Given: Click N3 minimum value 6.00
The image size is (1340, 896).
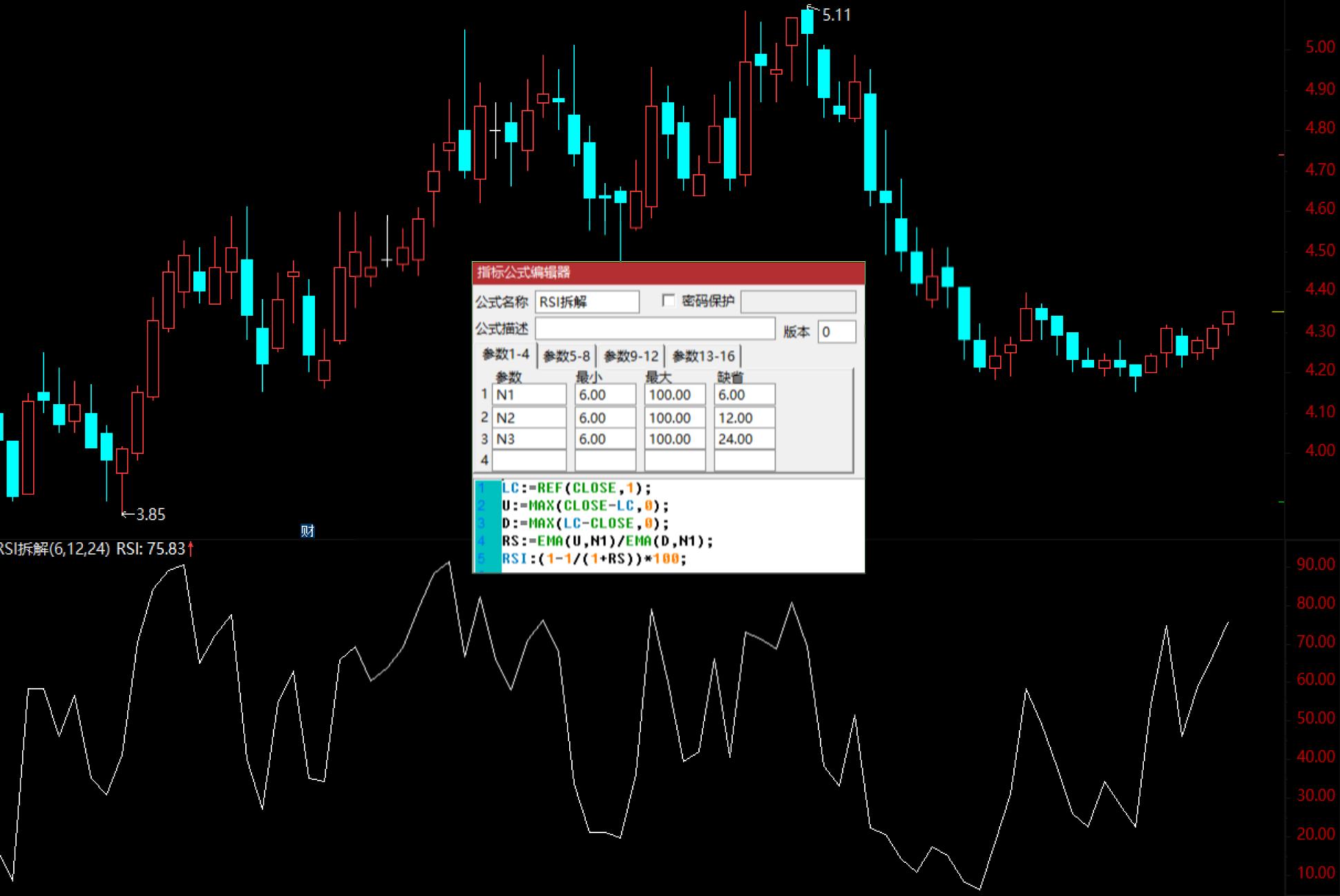Looking at the screenshot, I should tap(605, 439).
